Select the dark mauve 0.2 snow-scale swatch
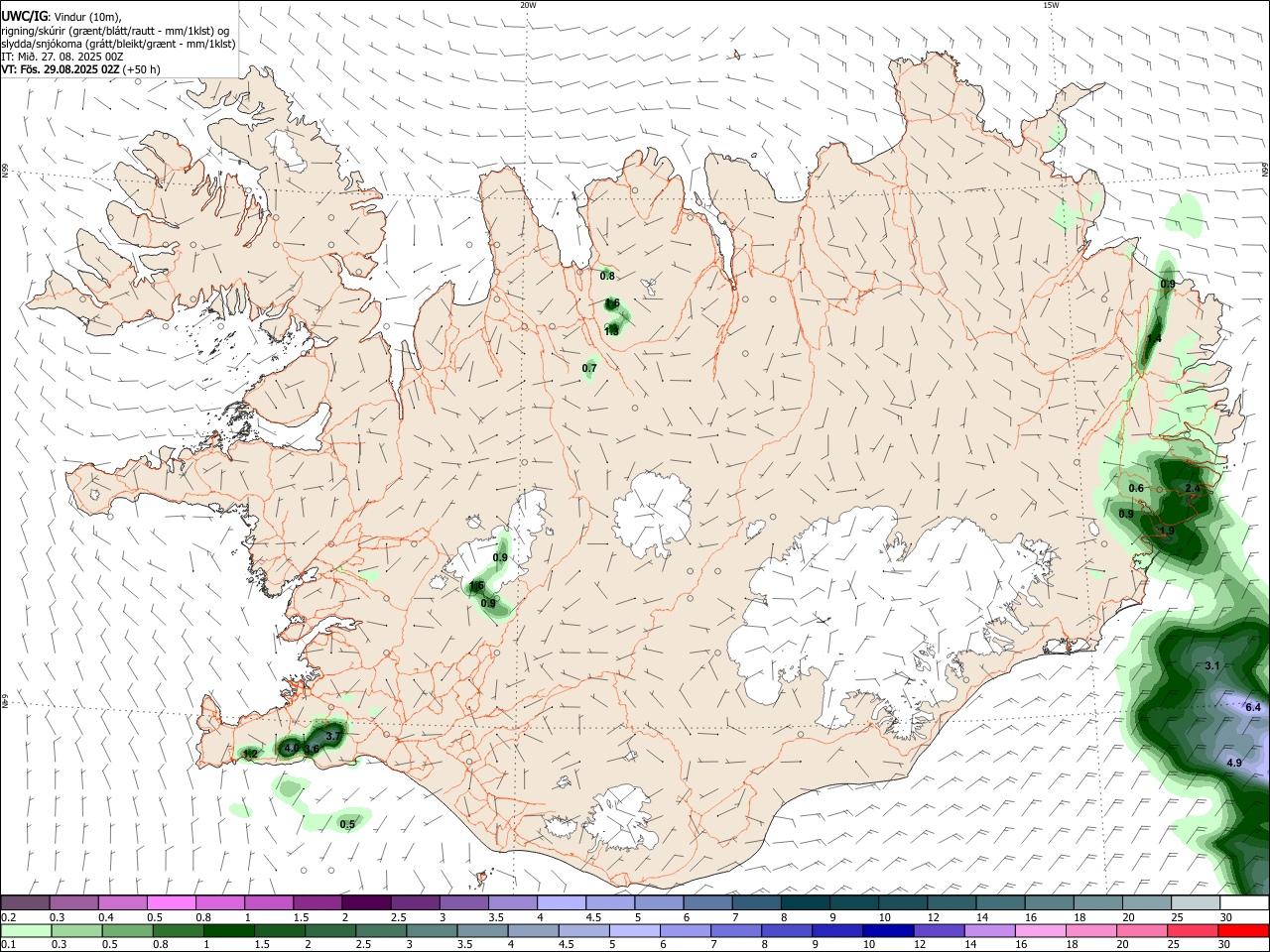Image resolution: width=1270 pixels, height=952 pixels. [25, 903]
